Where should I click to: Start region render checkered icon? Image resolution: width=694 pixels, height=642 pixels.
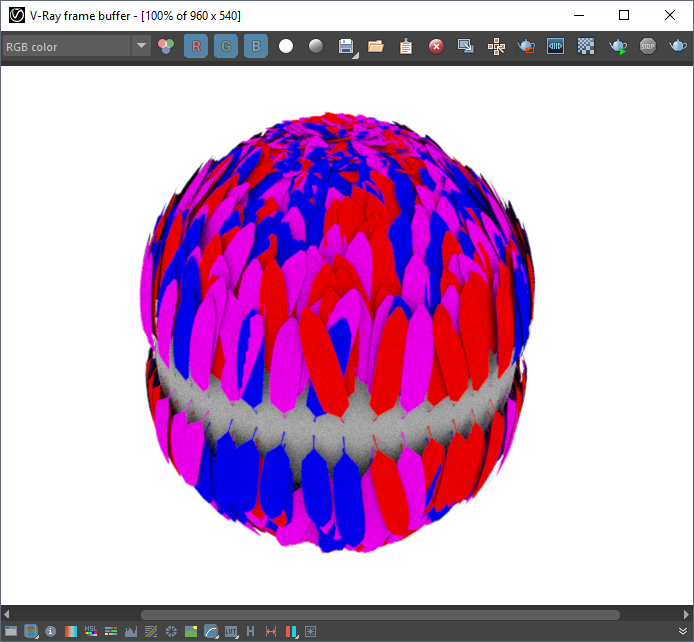pos(587,46)
